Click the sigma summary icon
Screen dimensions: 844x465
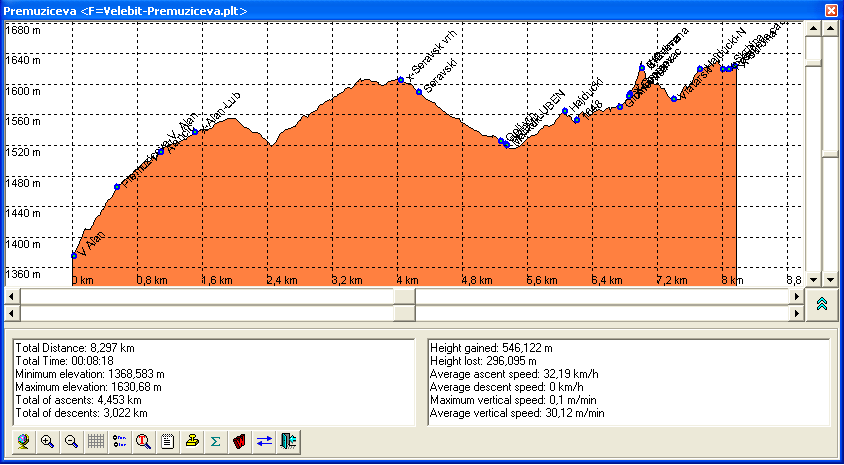pos(216,441)
